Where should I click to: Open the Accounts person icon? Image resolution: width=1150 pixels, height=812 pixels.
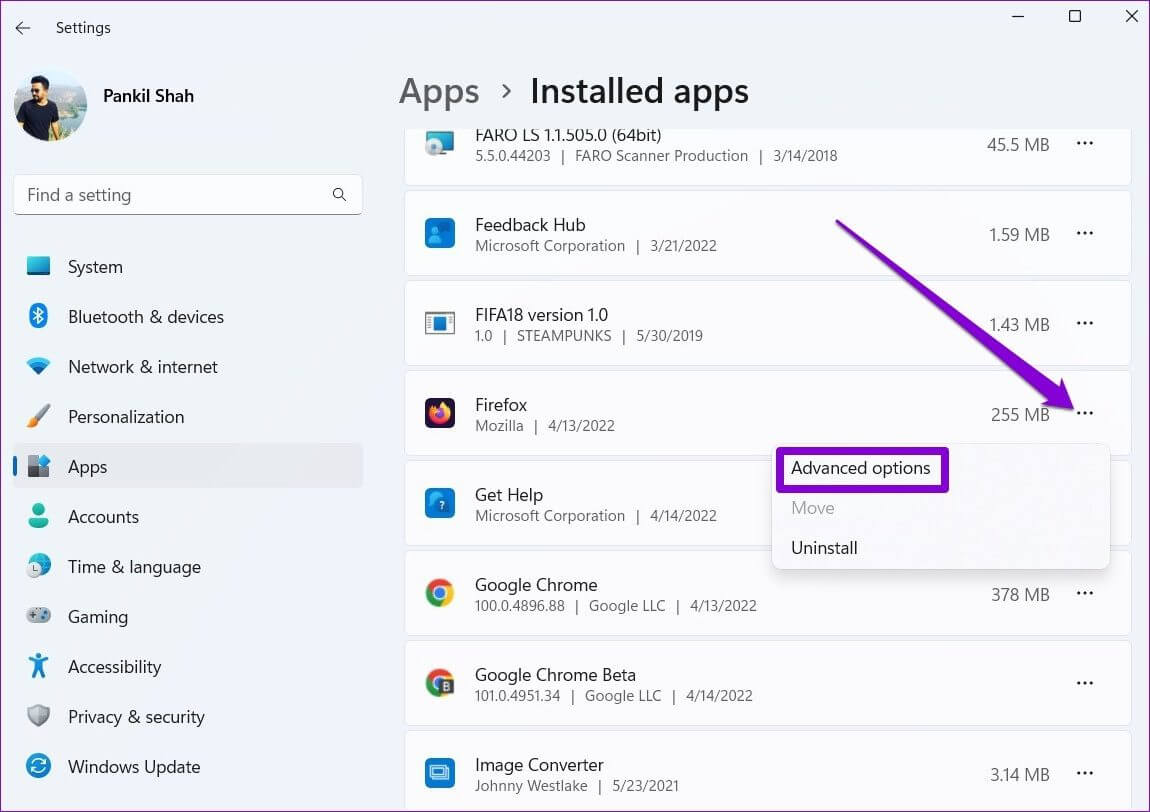(x=38, y=516)
